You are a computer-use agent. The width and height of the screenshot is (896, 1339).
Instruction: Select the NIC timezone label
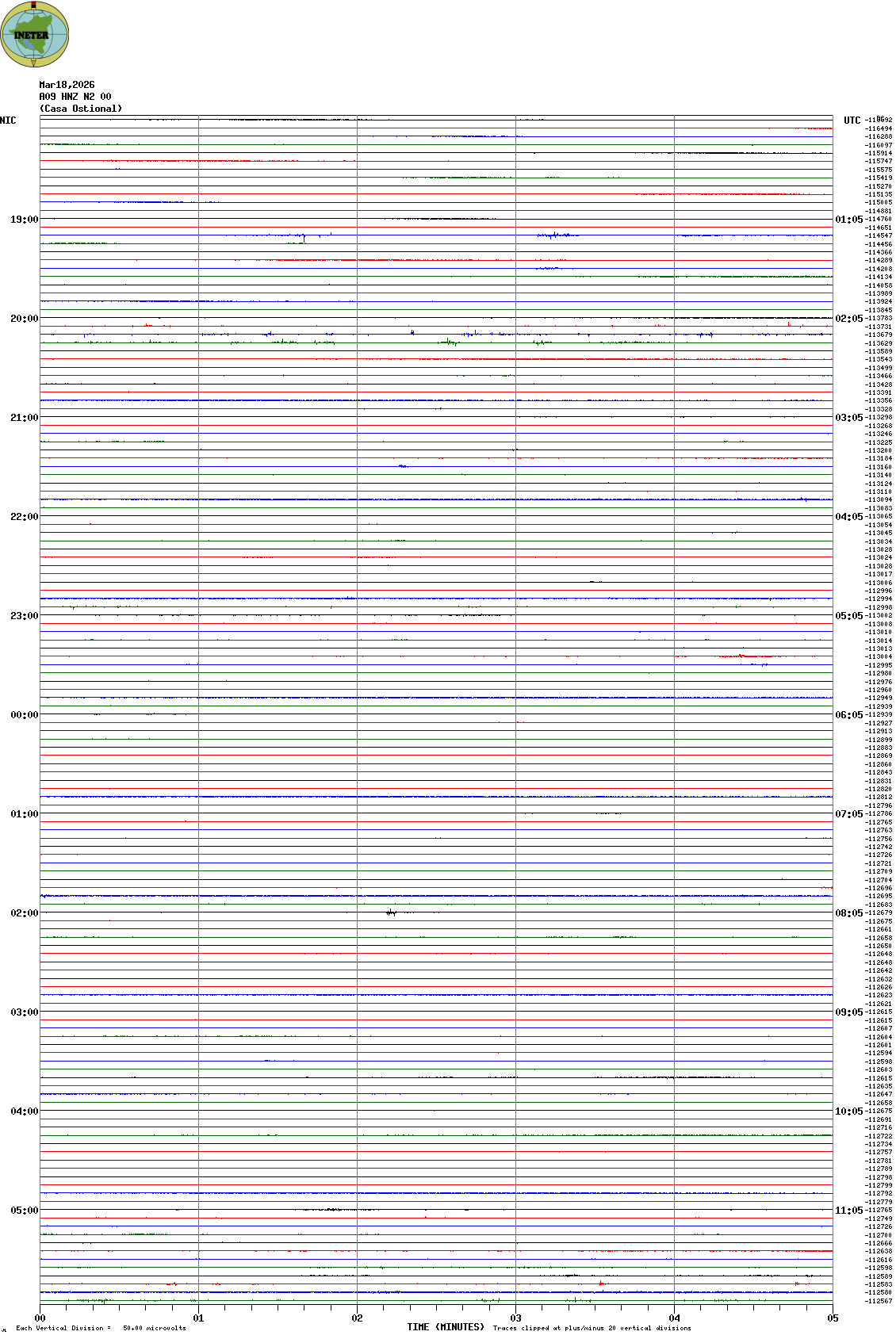[8, 121]
